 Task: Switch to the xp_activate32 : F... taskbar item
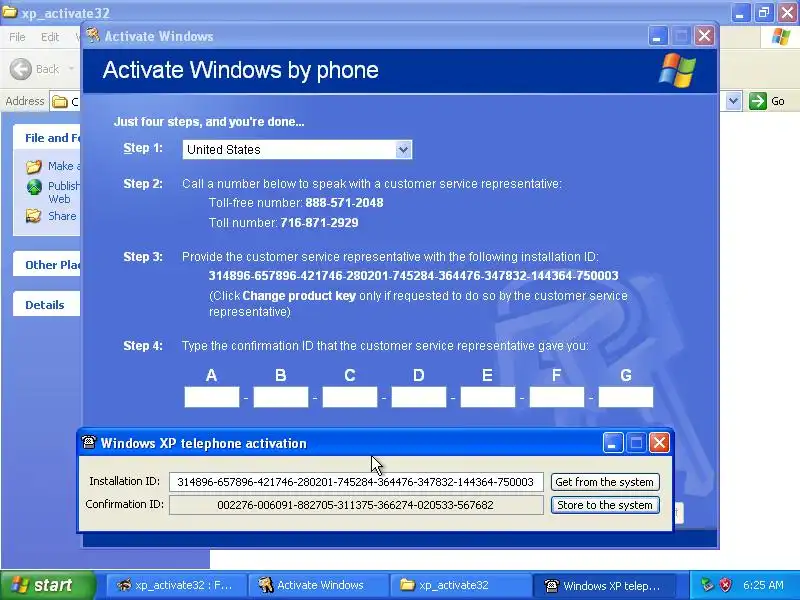[x=176, y=585]
